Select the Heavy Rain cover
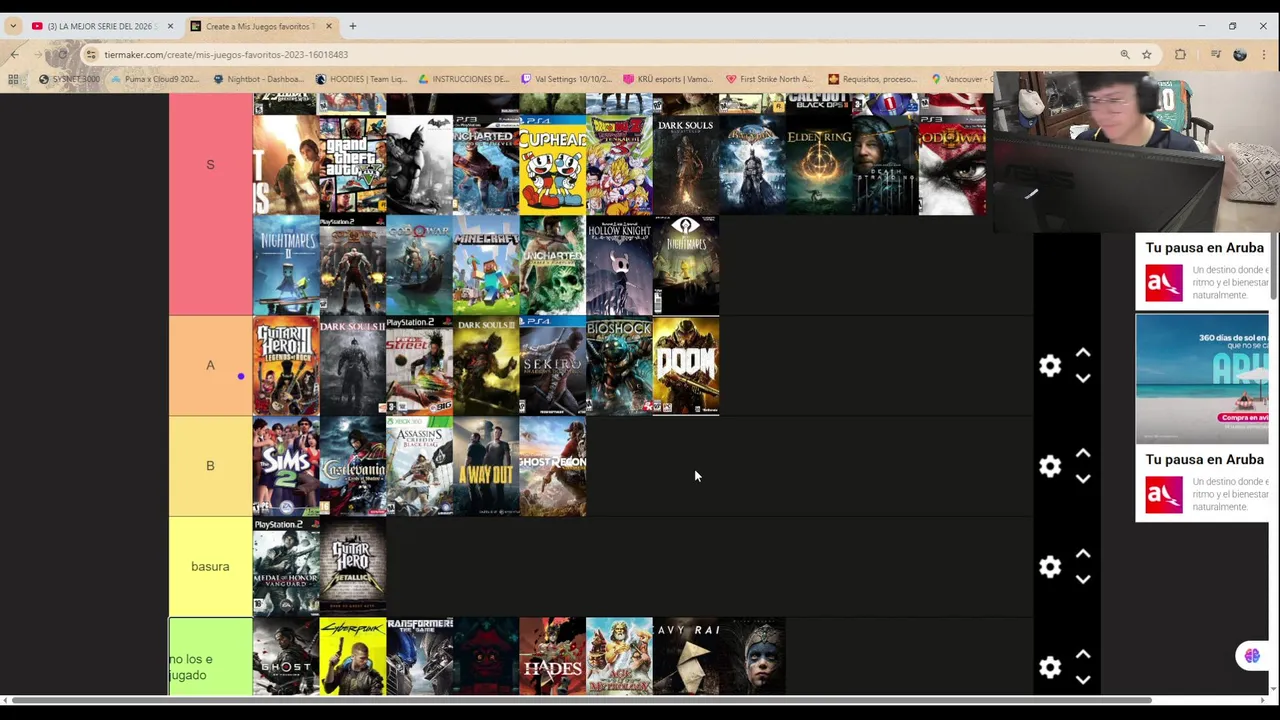Image resolution: width=1280 pixels, height=720 pixels. pyautogui.click(x=686, y=656)
